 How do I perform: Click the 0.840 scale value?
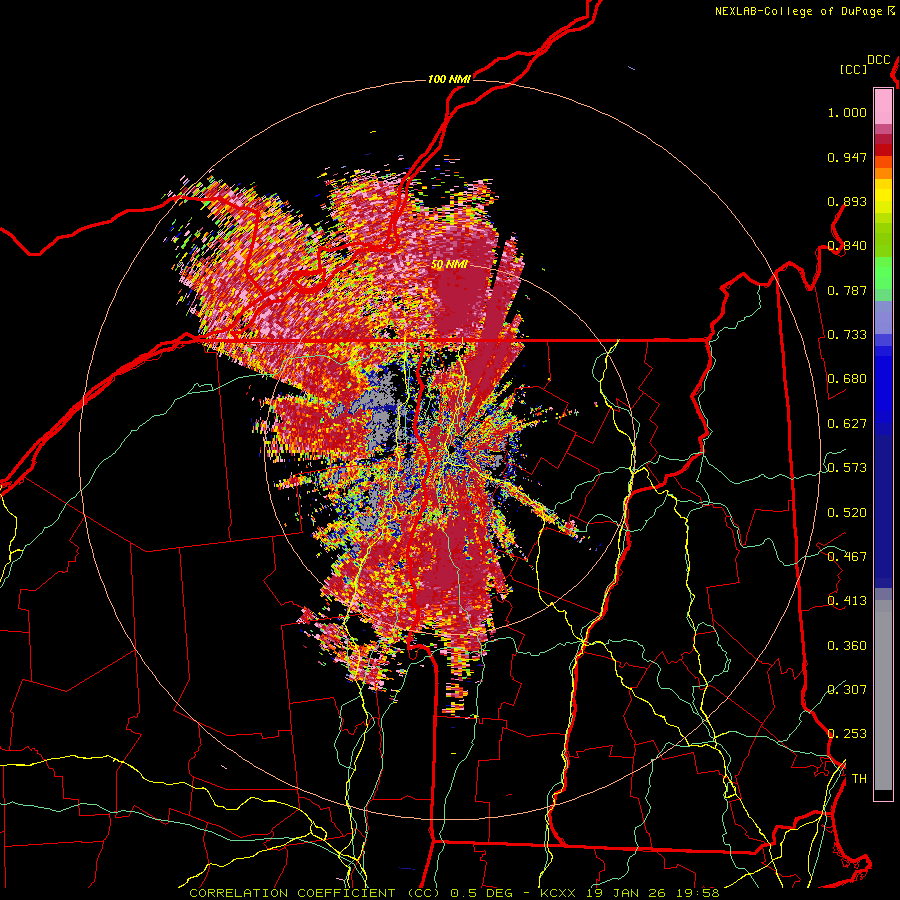(847, 246)
